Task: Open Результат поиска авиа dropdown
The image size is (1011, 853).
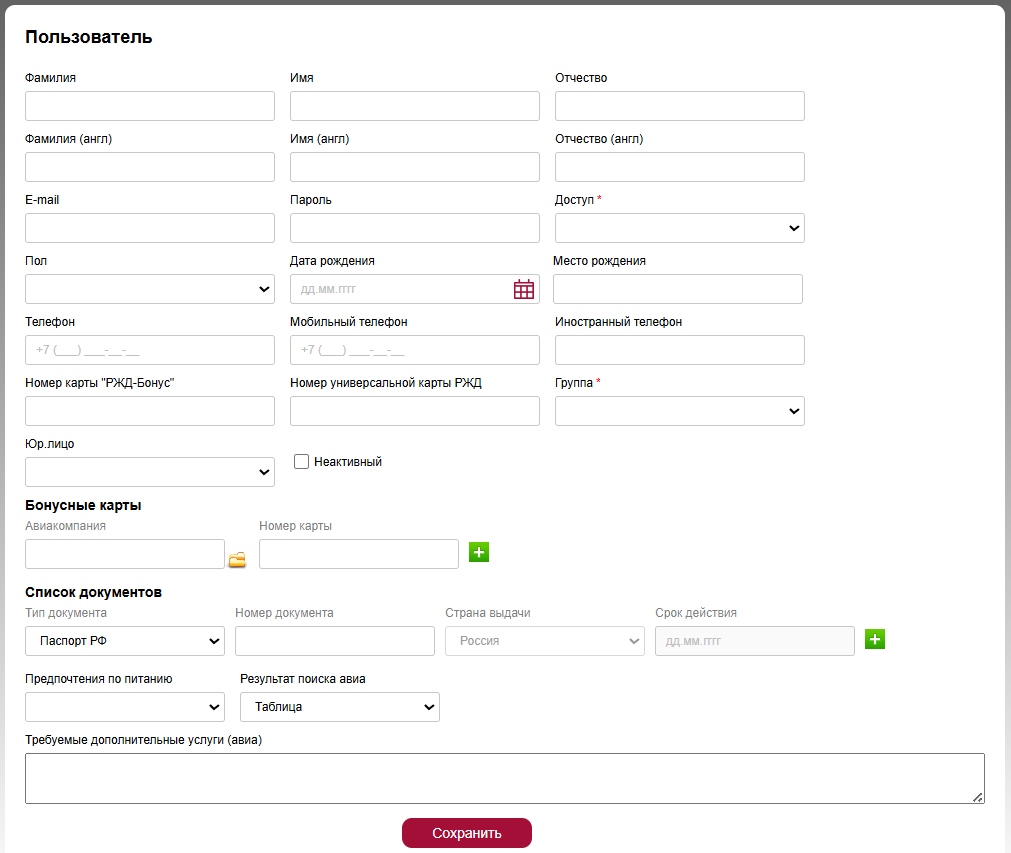Action: [340, 707]
